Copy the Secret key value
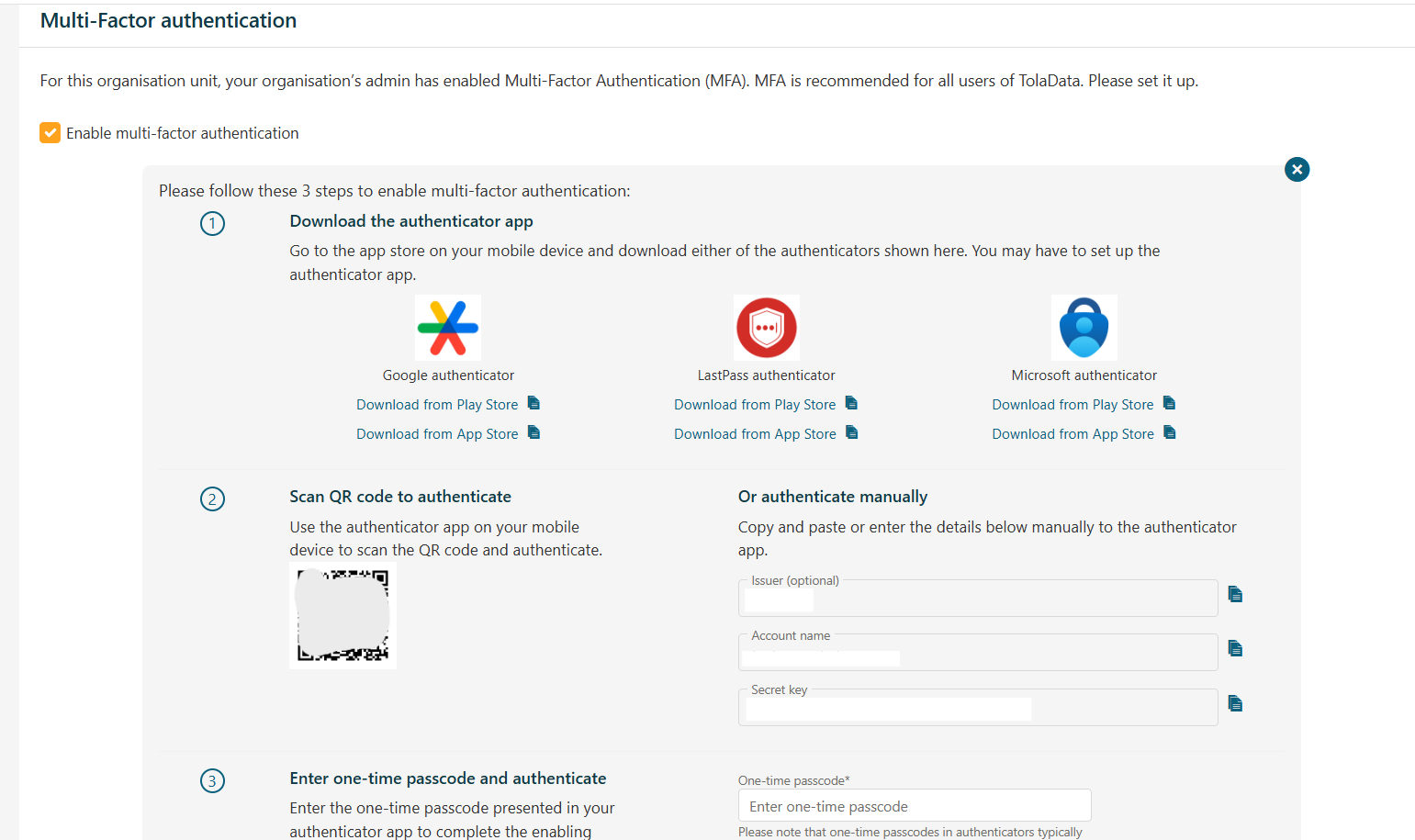This screenshot has height=840, width=1415. coord(1235,704)
